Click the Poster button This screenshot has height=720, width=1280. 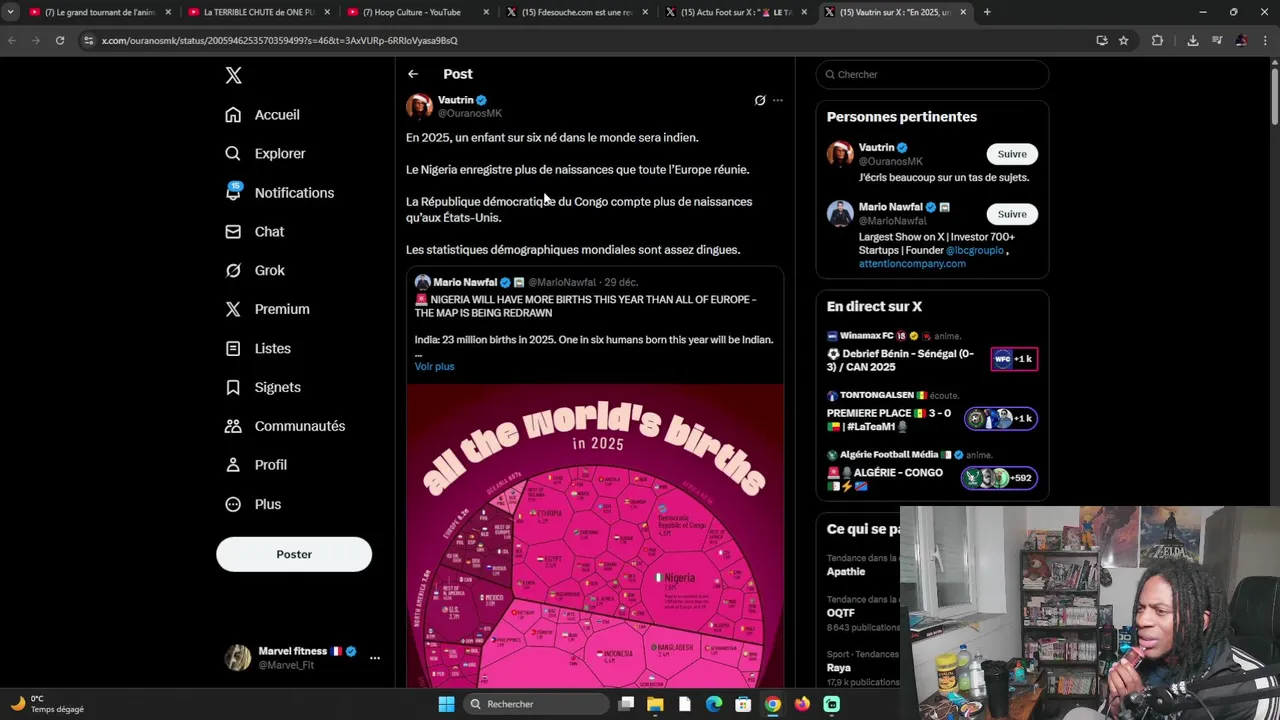pos(294,554)
